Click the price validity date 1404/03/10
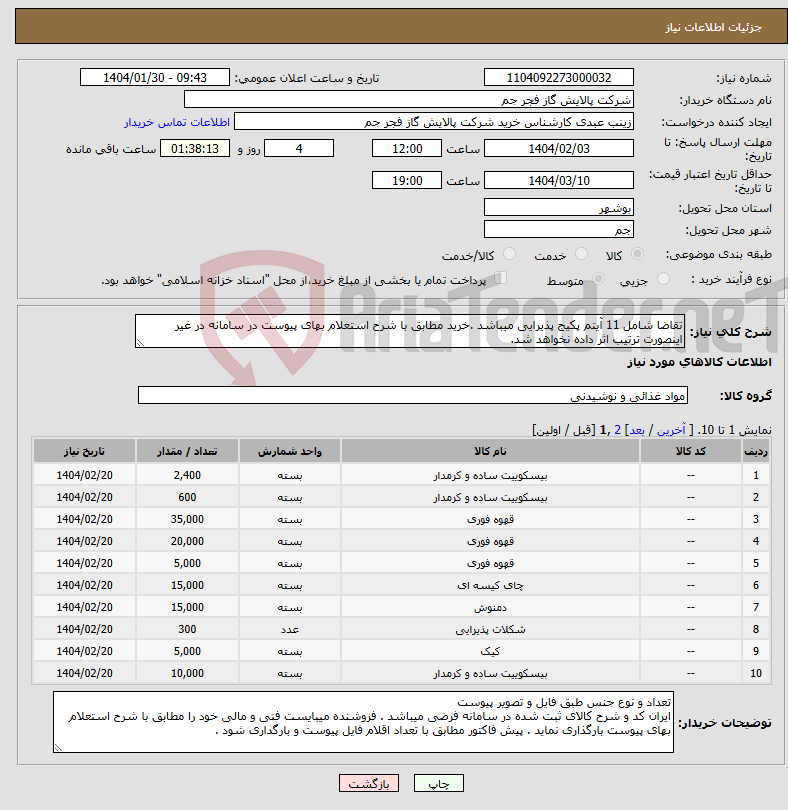 [559, 180]
